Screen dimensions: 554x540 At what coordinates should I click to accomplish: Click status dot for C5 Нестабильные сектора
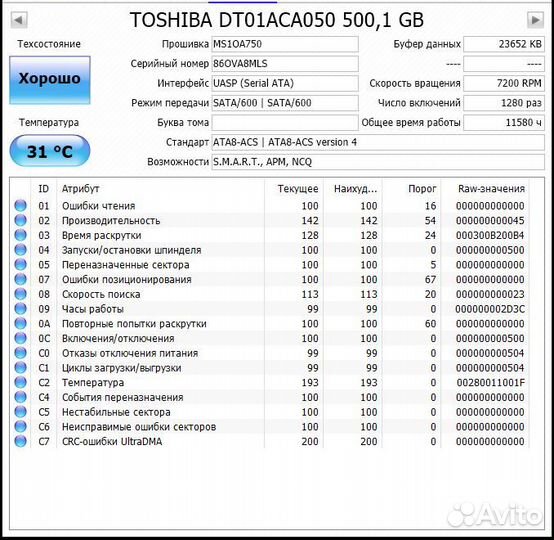(20, 412)
